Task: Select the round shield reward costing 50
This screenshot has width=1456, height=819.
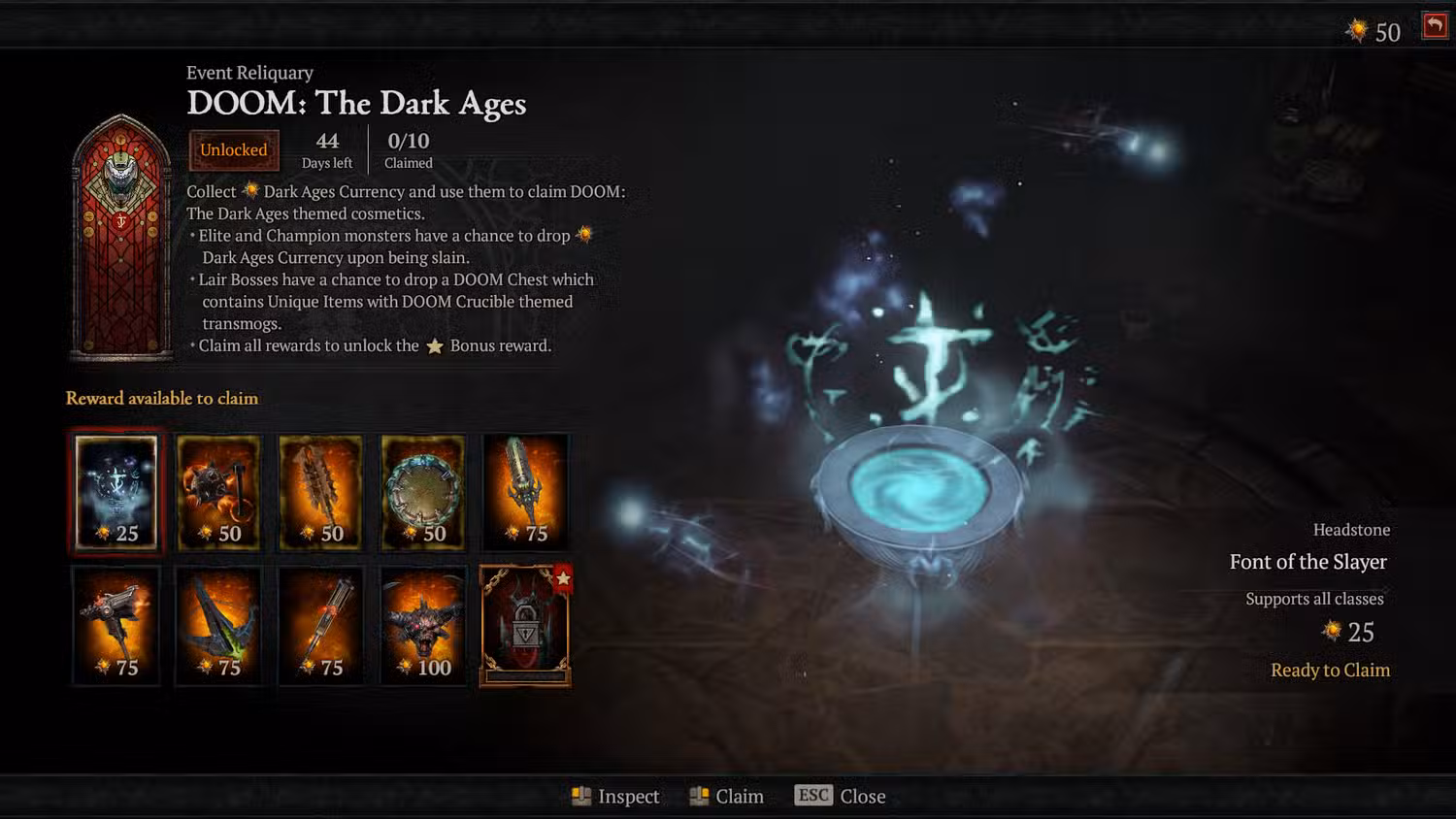Action: pos(422,492)
